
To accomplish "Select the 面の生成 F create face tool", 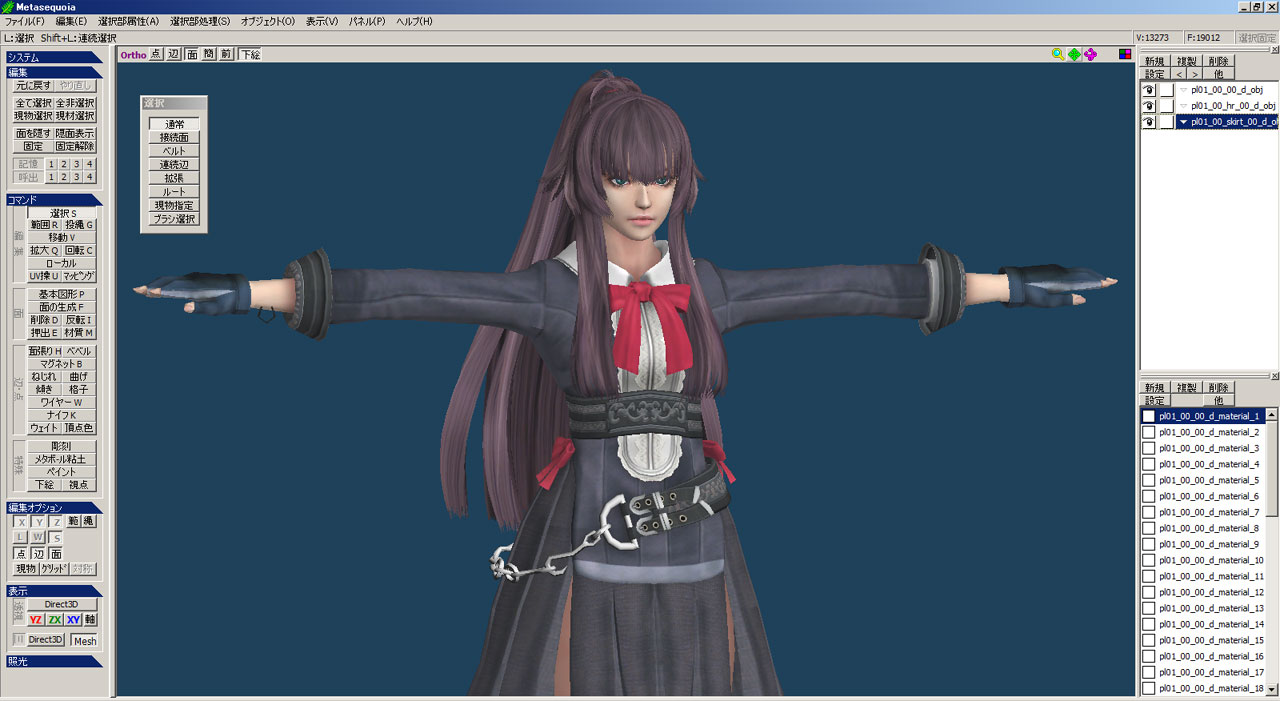I will (62, 307).
